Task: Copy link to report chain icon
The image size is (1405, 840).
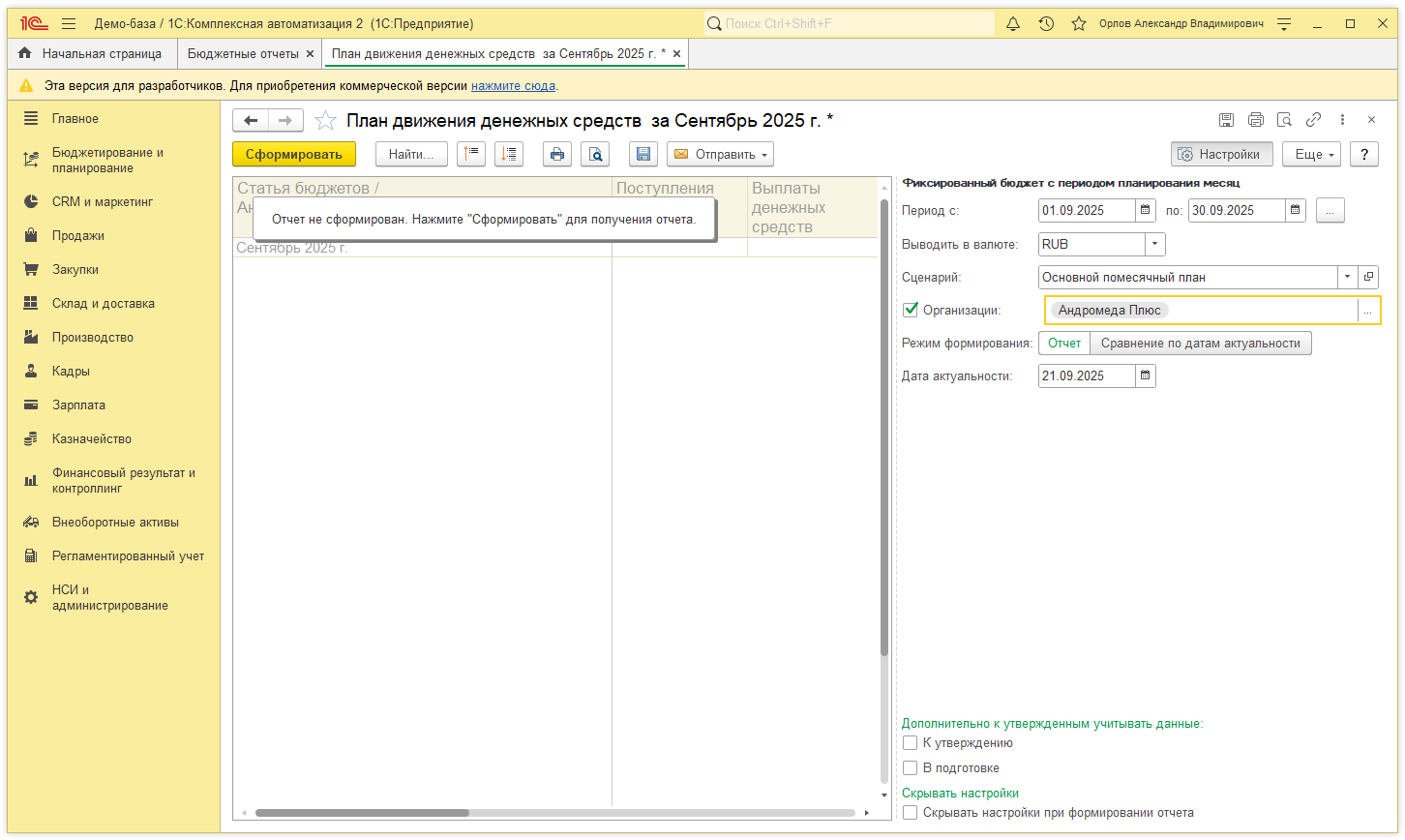Action: pyautogui.click(x=1313, y=120)
